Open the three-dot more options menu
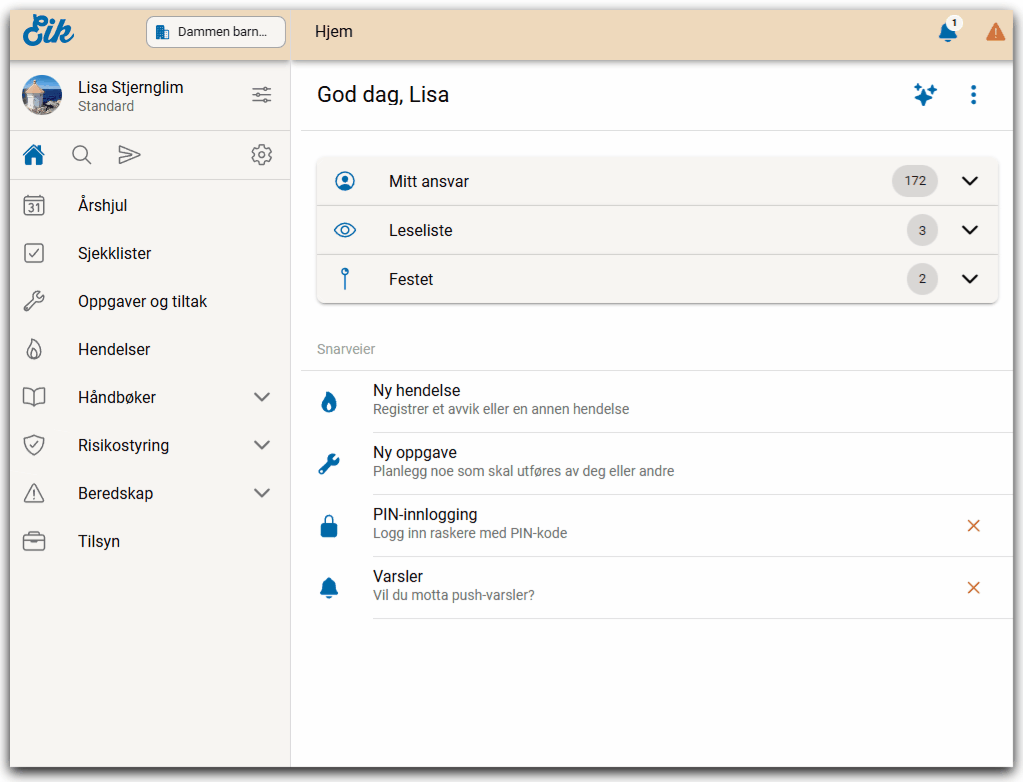Image resolution: width=1023 pixels, height=782 pixels. click(x=973, y=95)
